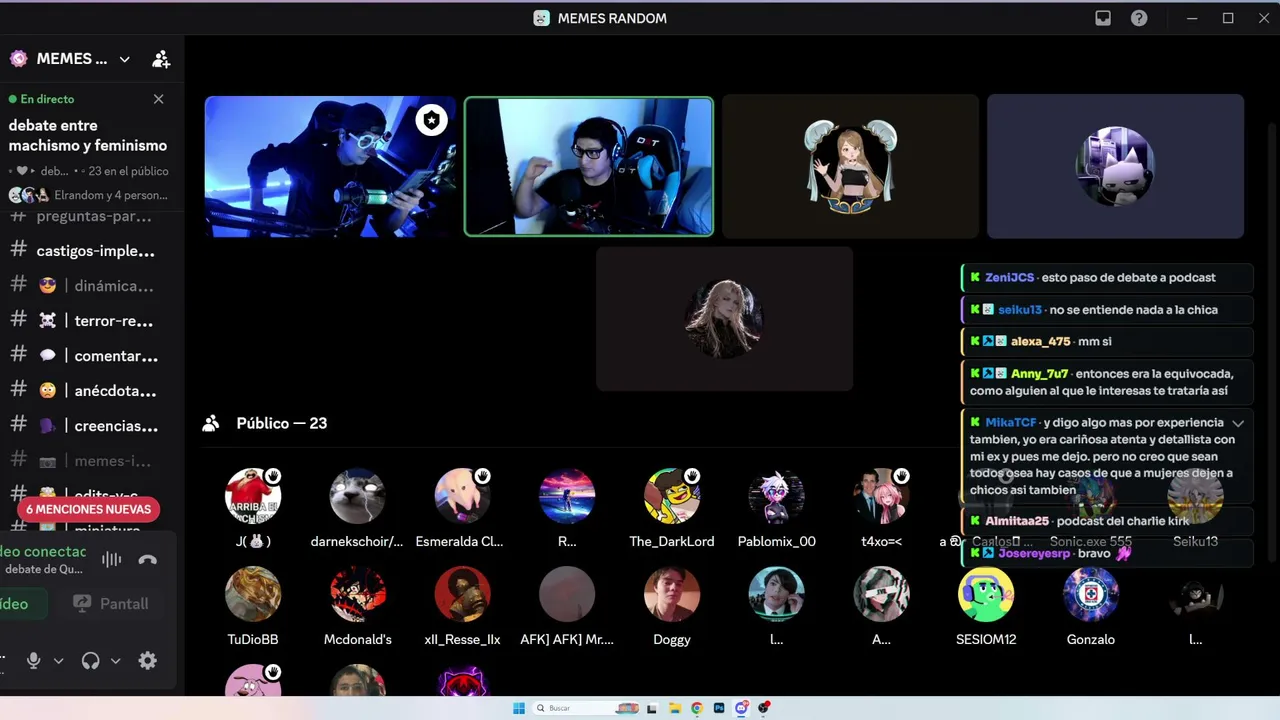The height and width of the screenshot is (720, 1280).
Task: Open voice connection noise suppression waveform icon
Action: [x=111, y=560]
